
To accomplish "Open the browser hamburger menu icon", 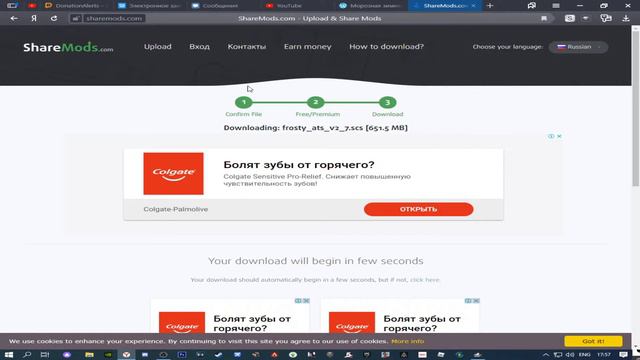I will 556,6.
